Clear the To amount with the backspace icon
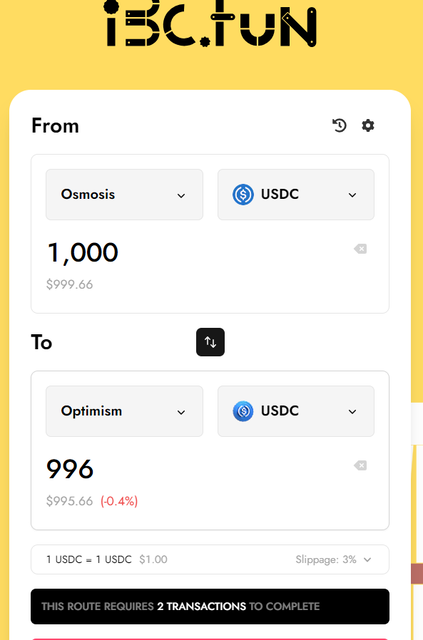423x640 pixels. (361, 465)
